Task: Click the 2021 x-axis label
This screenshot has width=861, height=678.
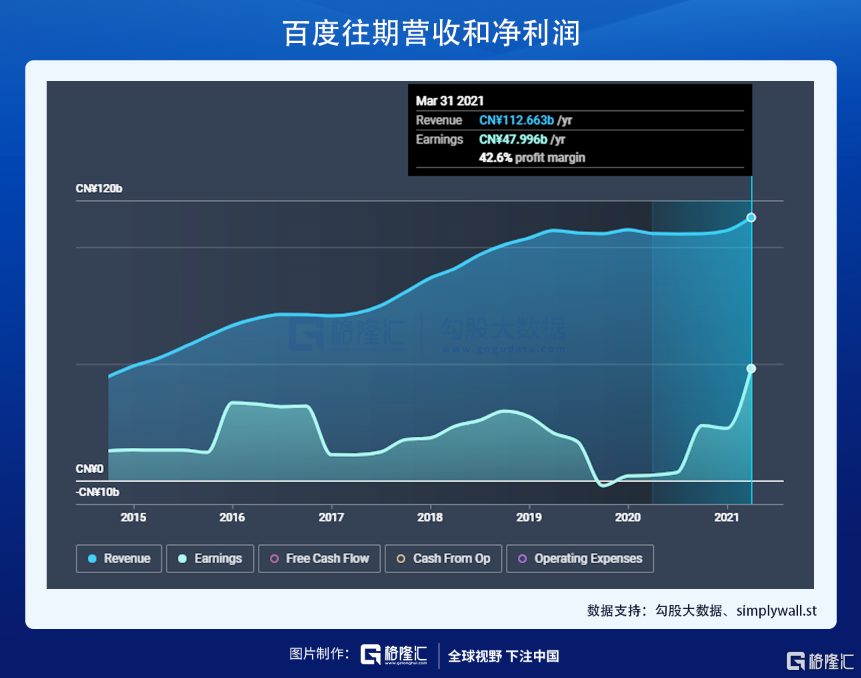Action: click(726, 517)
